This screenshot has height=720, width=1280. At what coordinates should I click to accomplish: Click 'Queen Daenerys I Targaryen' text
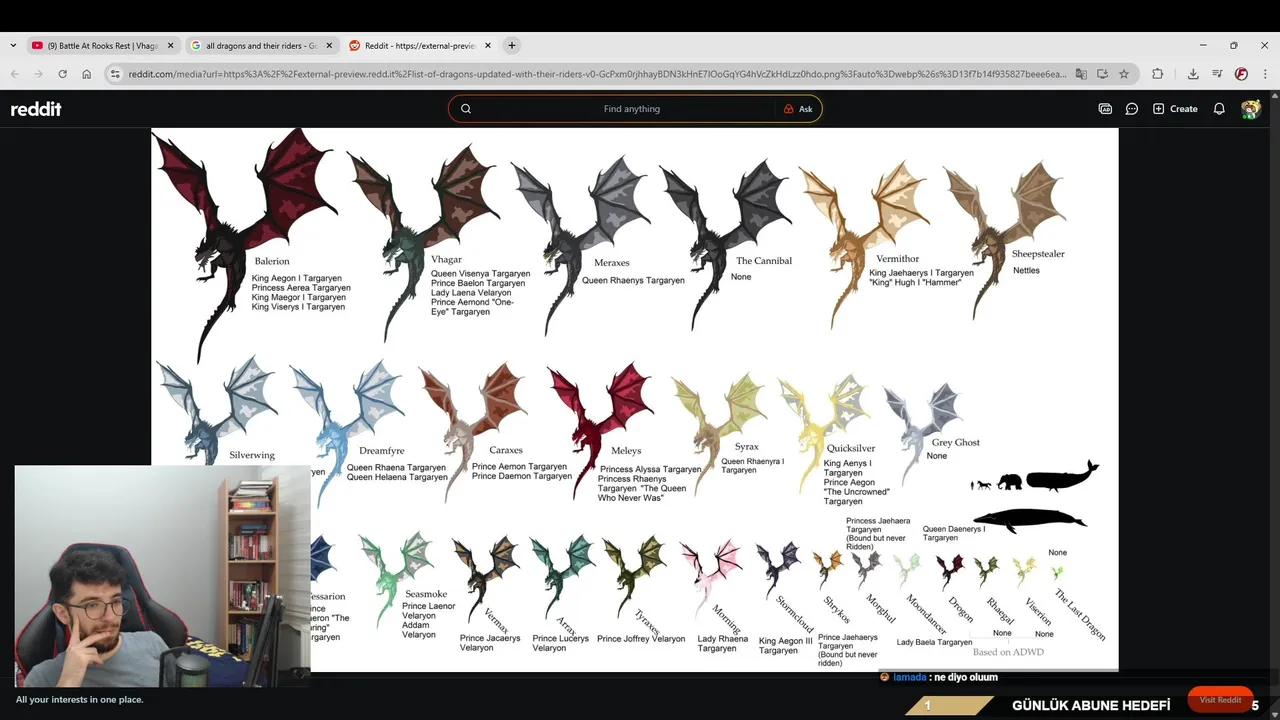[x=953, y=533]
